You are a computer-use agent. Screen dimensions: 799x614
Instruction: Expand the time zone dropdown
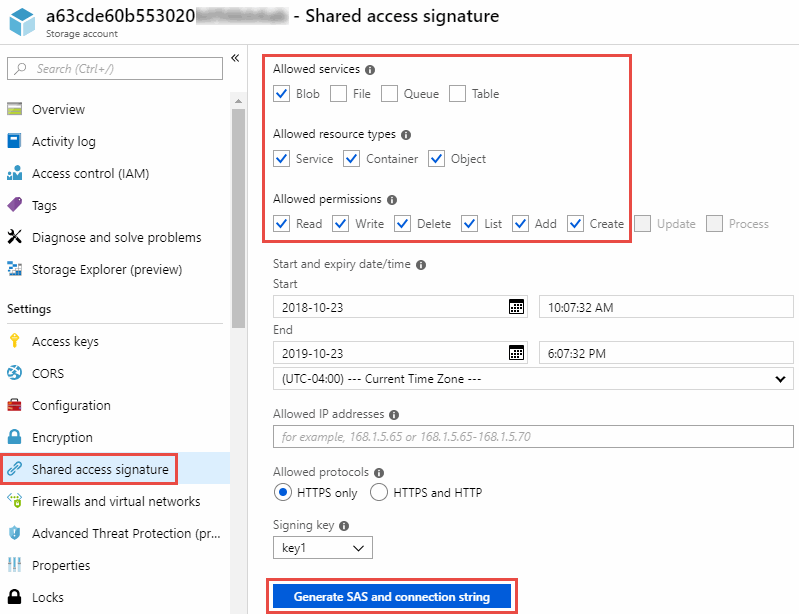point(533,379)
